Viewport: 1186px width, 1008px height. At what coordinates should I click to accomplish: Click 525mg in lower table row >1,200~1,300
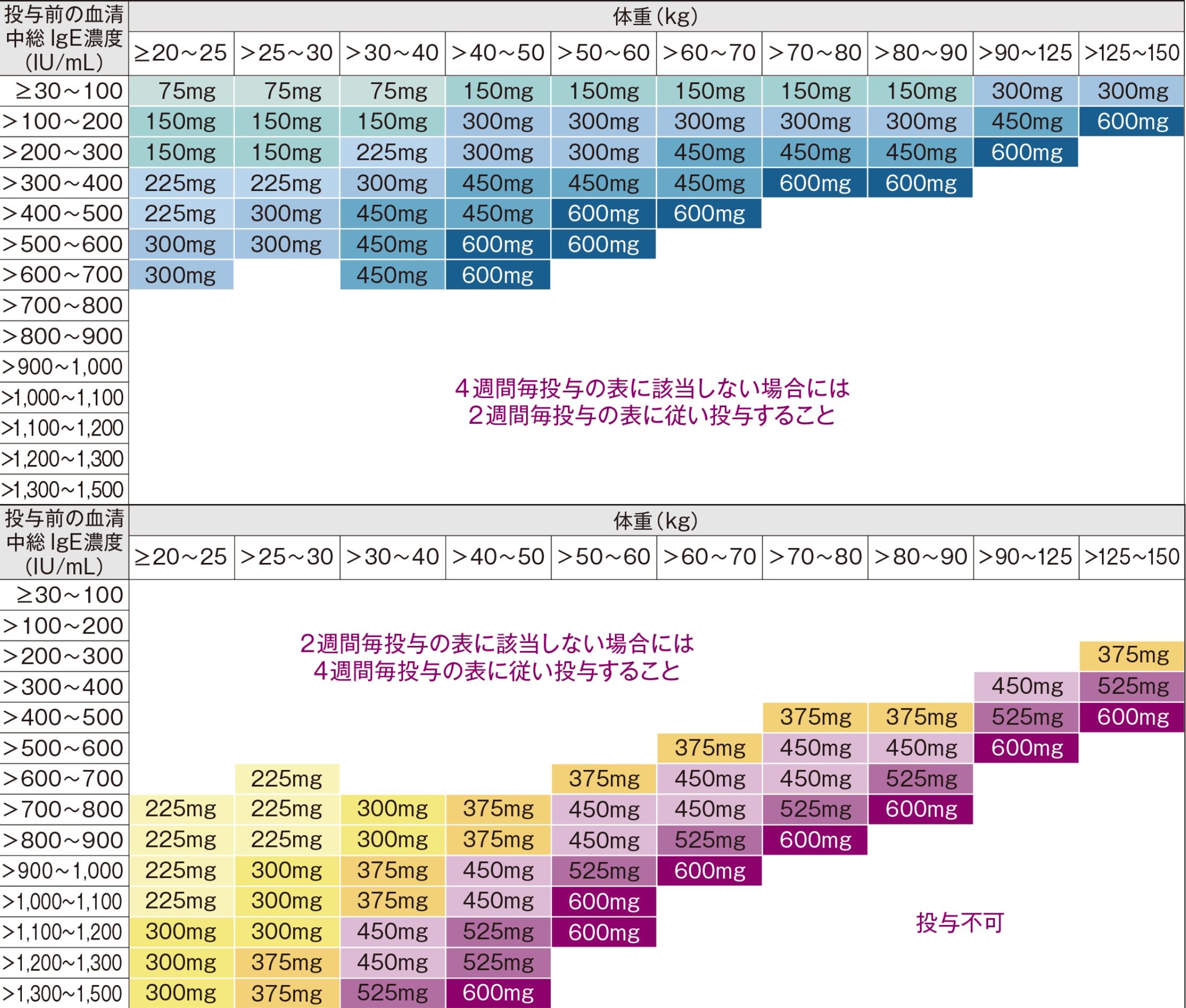[x=498, y=963]
